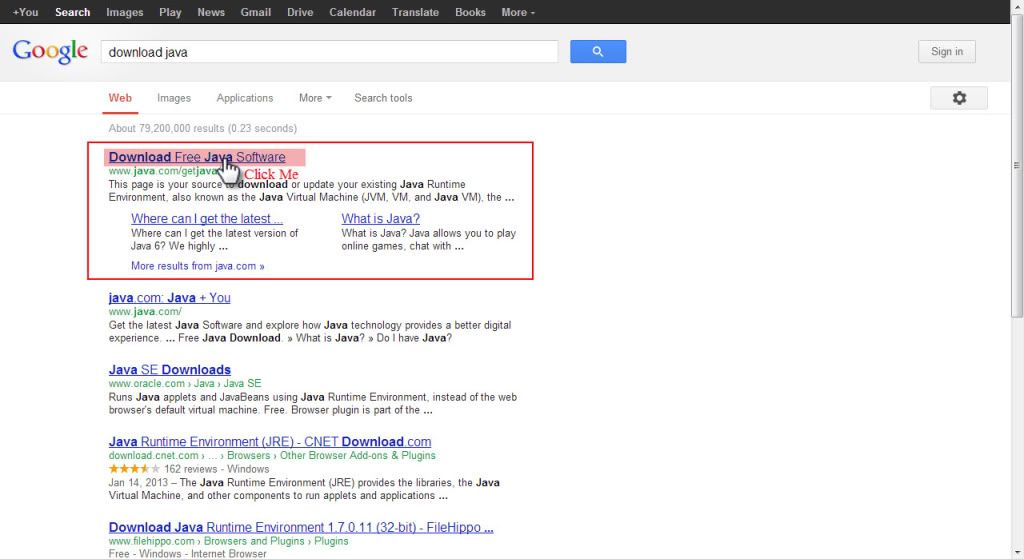The width and height of the screenshot is (1024, 559).
Task: Open Search tools options
Action: coord(383,98)
